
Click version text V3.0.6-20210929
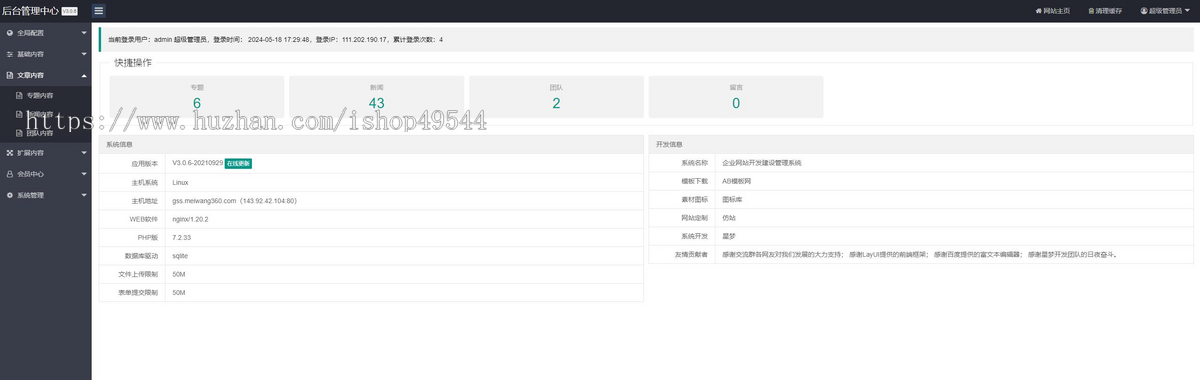coord(197,162)
